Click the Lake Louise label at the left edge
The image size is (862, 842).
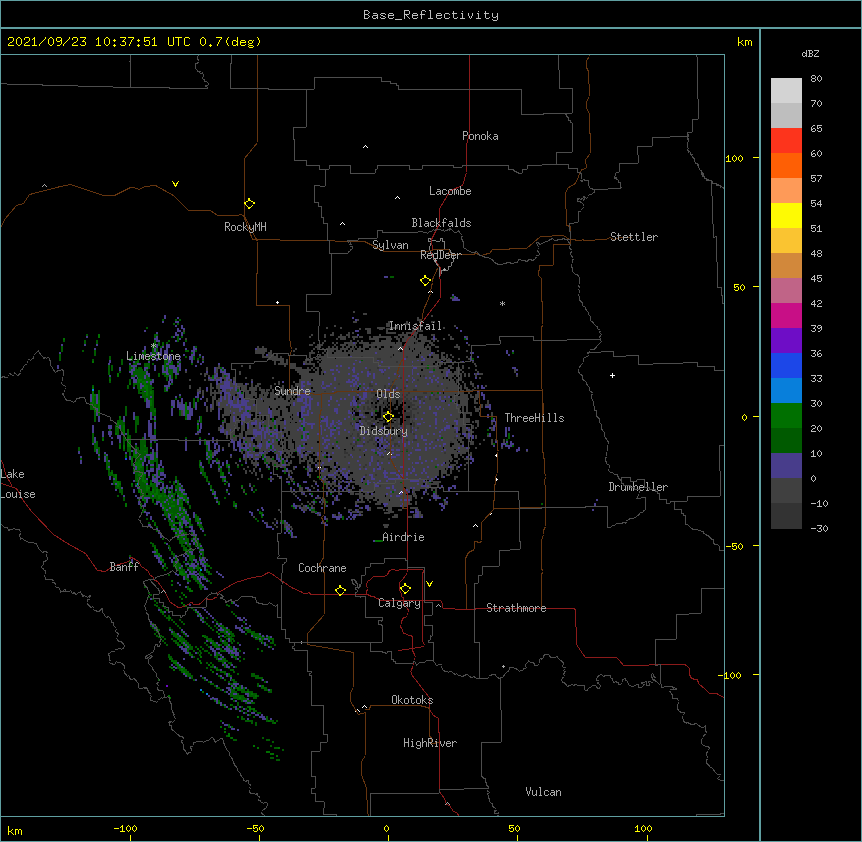click(18, 484)
